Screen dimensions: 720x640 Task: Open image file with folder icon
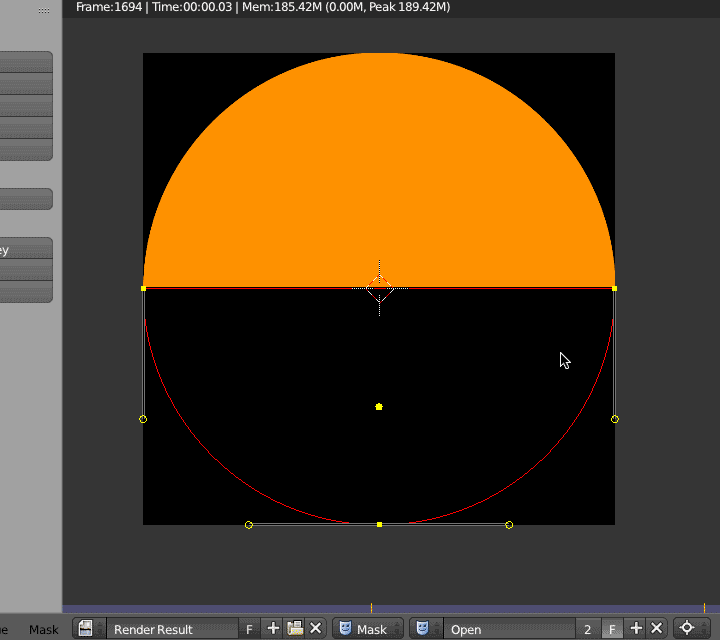click(x=295, y=629)
